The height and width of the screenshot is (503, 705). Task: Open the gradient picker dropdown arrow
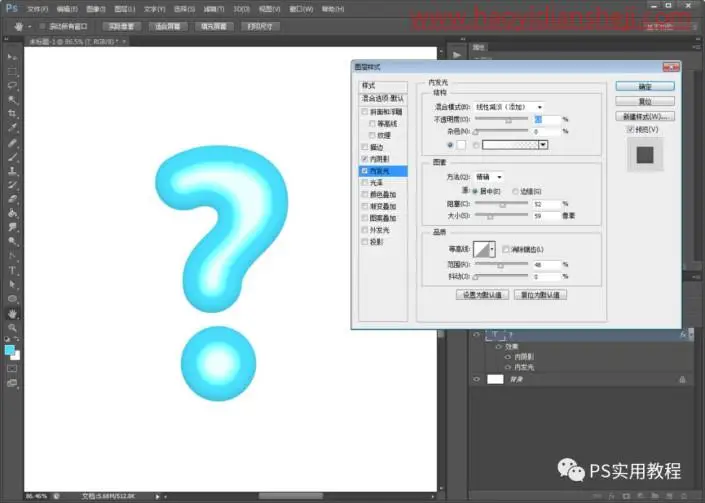[x=543, y=145]
